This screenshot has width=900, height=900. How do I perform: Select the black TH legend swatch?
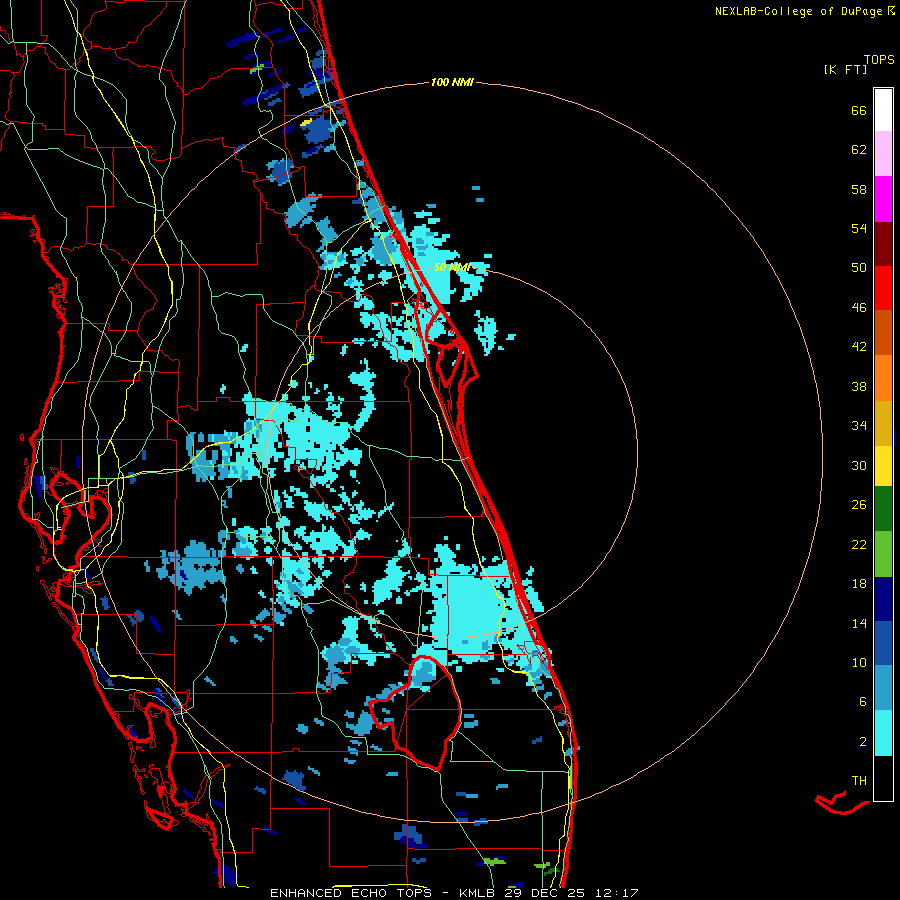883,778
